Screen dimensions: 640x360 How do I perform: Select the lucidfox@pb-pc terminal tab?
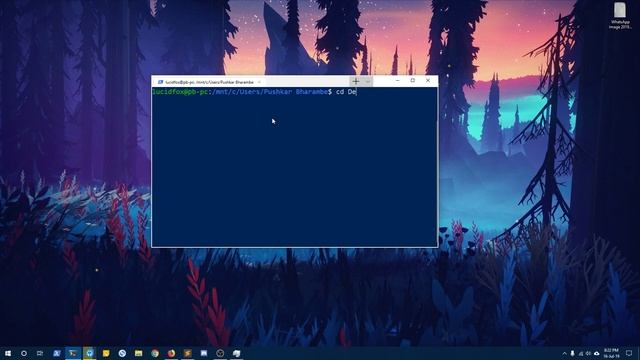(209, 82)
